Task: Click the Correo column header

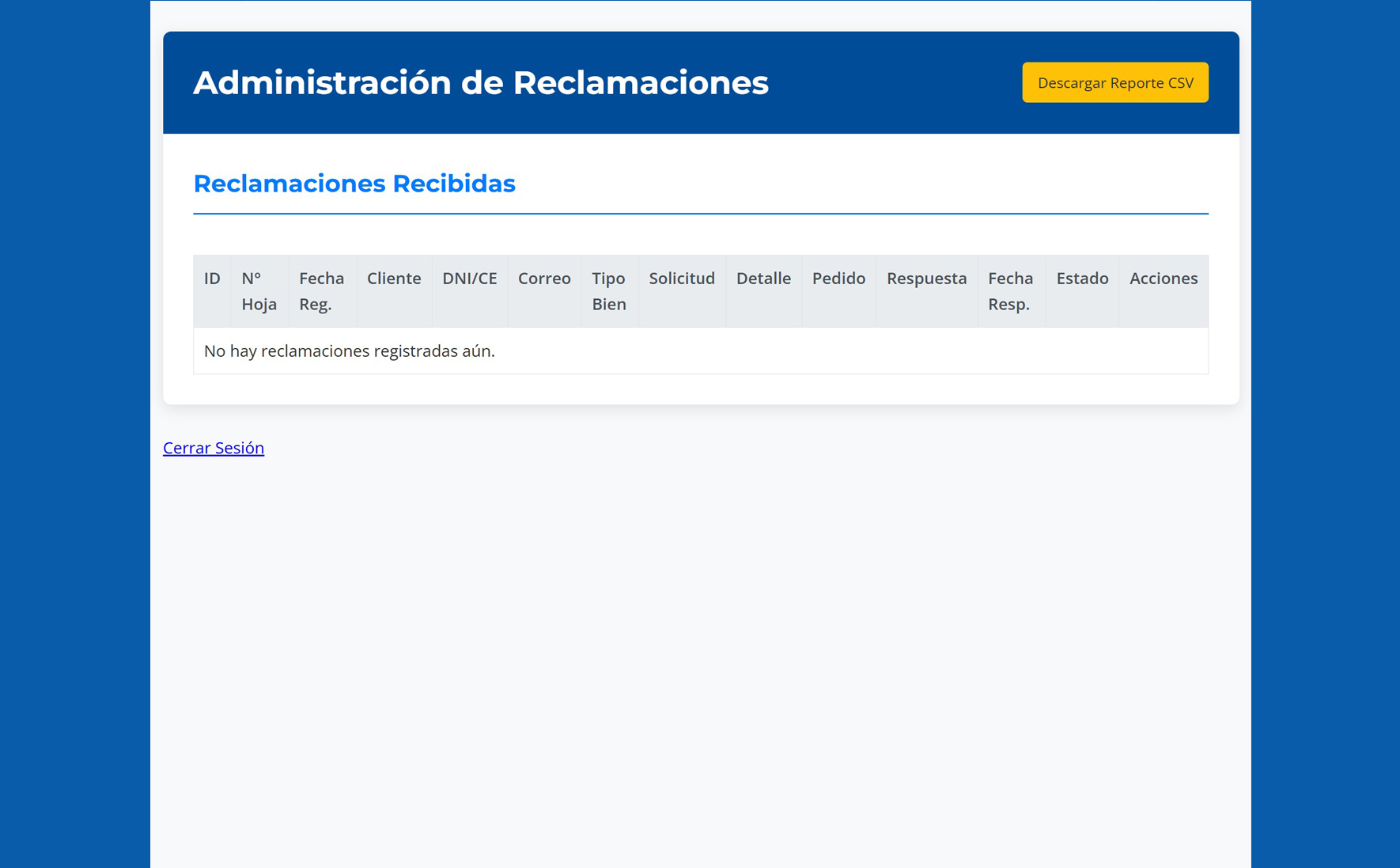Action: click(544, 279)
